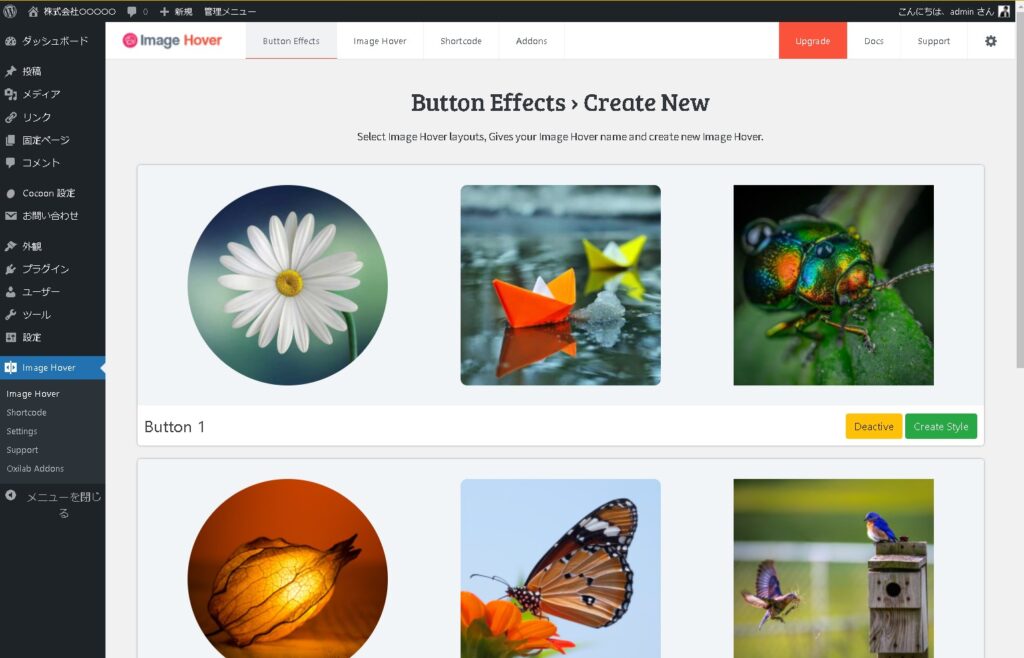Viewport: 1024px width, 658px height.
Task: Click the WordPress logo in admin bar
Action: [10, 11]
